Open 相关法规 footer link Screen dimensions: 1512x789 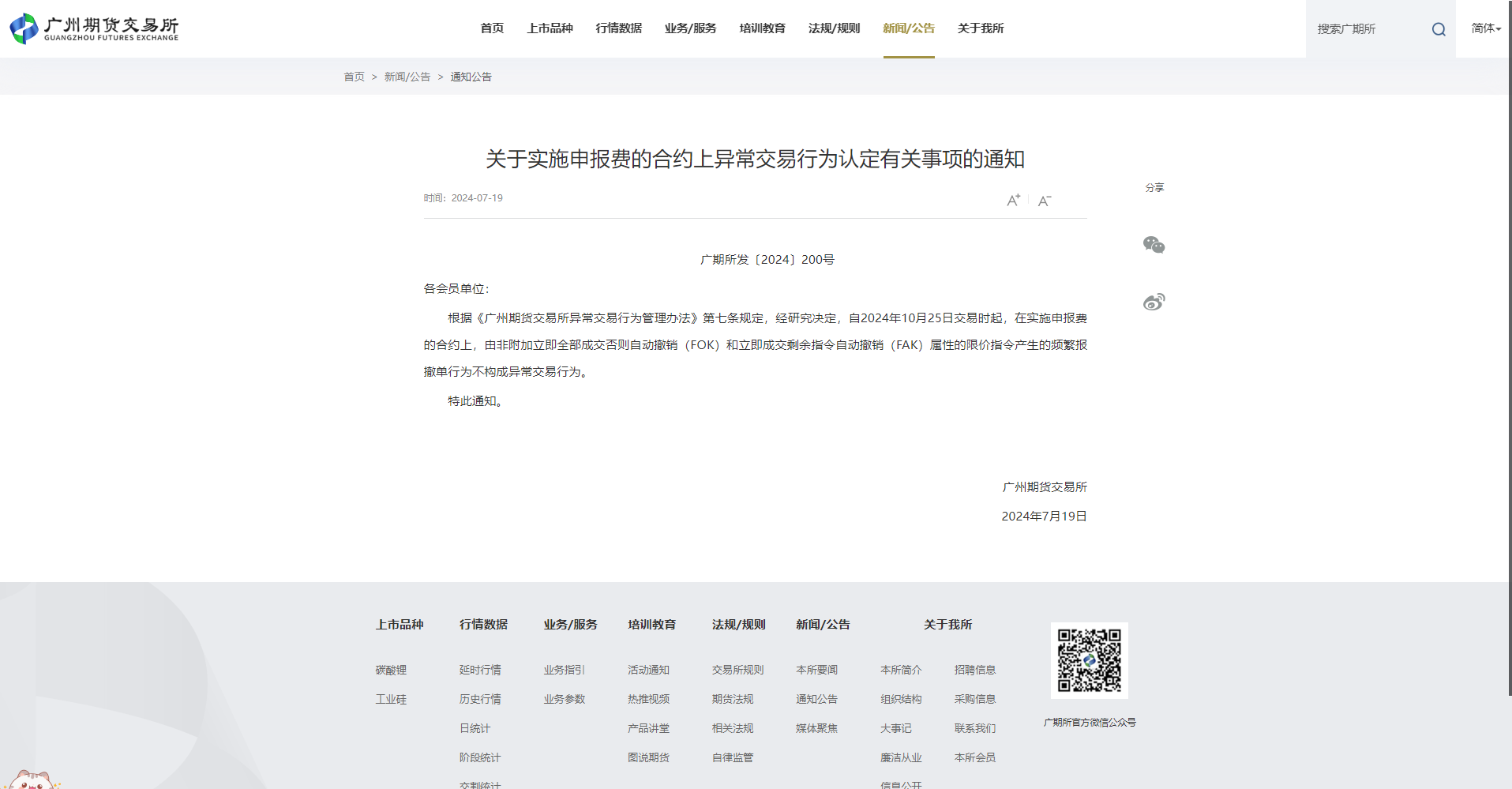(733, 728)
